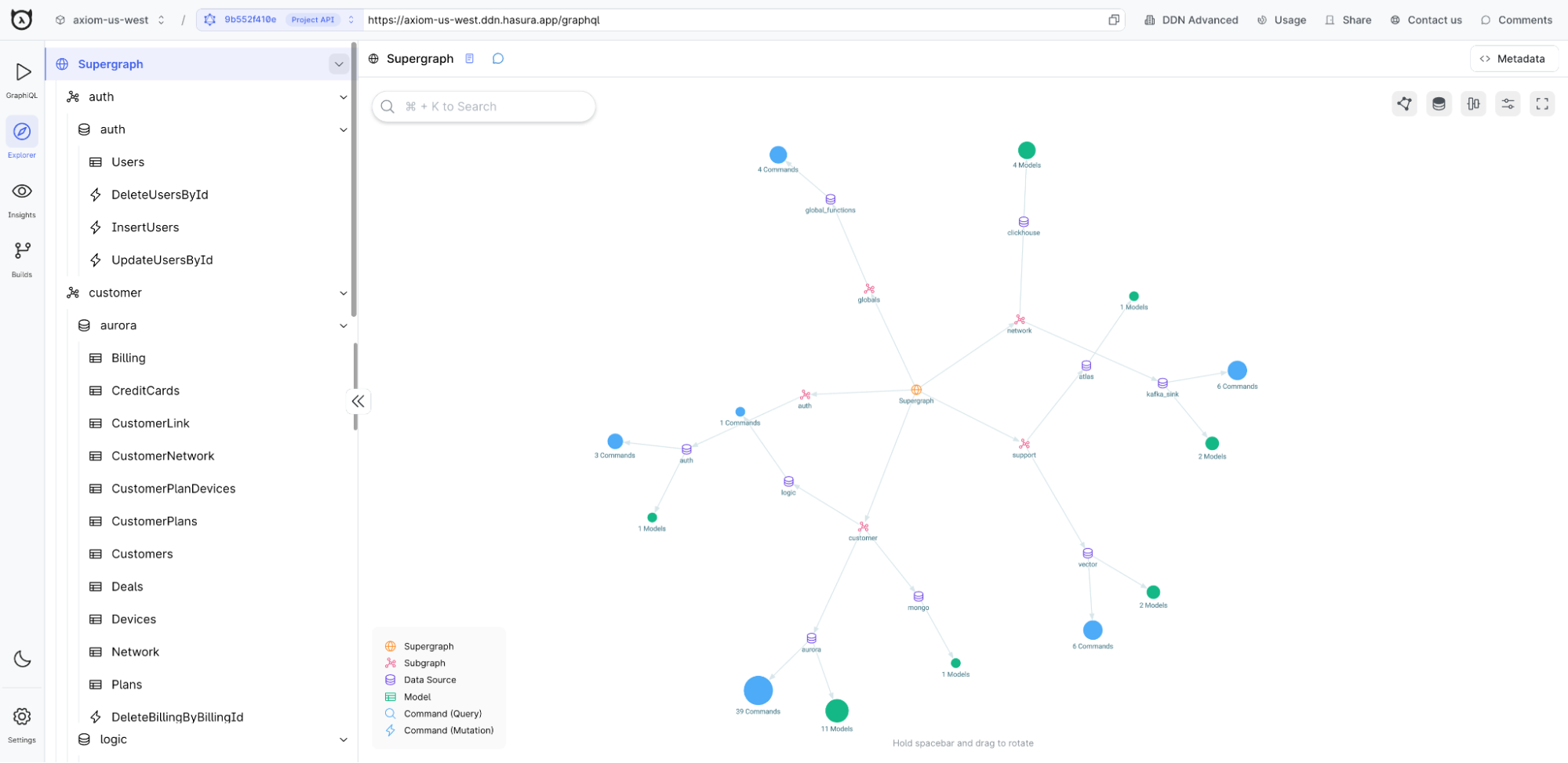Select the CreditCards model
This screenshot has height=763, width=1568.
click(x=145, y=391)
